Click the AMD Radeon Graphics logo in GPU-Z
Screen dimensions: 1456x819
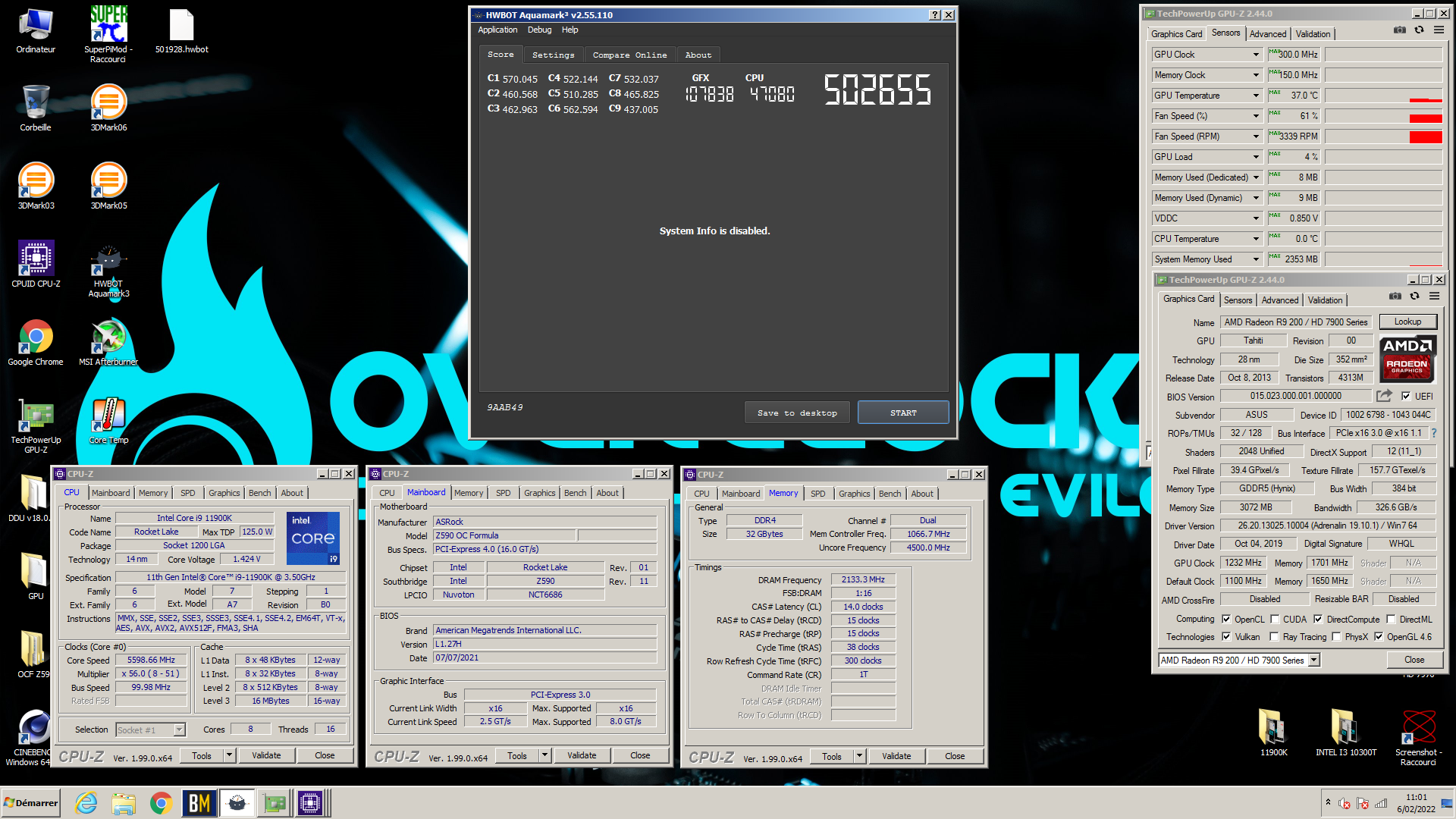pyautogui.click(x=1407, y=359)
